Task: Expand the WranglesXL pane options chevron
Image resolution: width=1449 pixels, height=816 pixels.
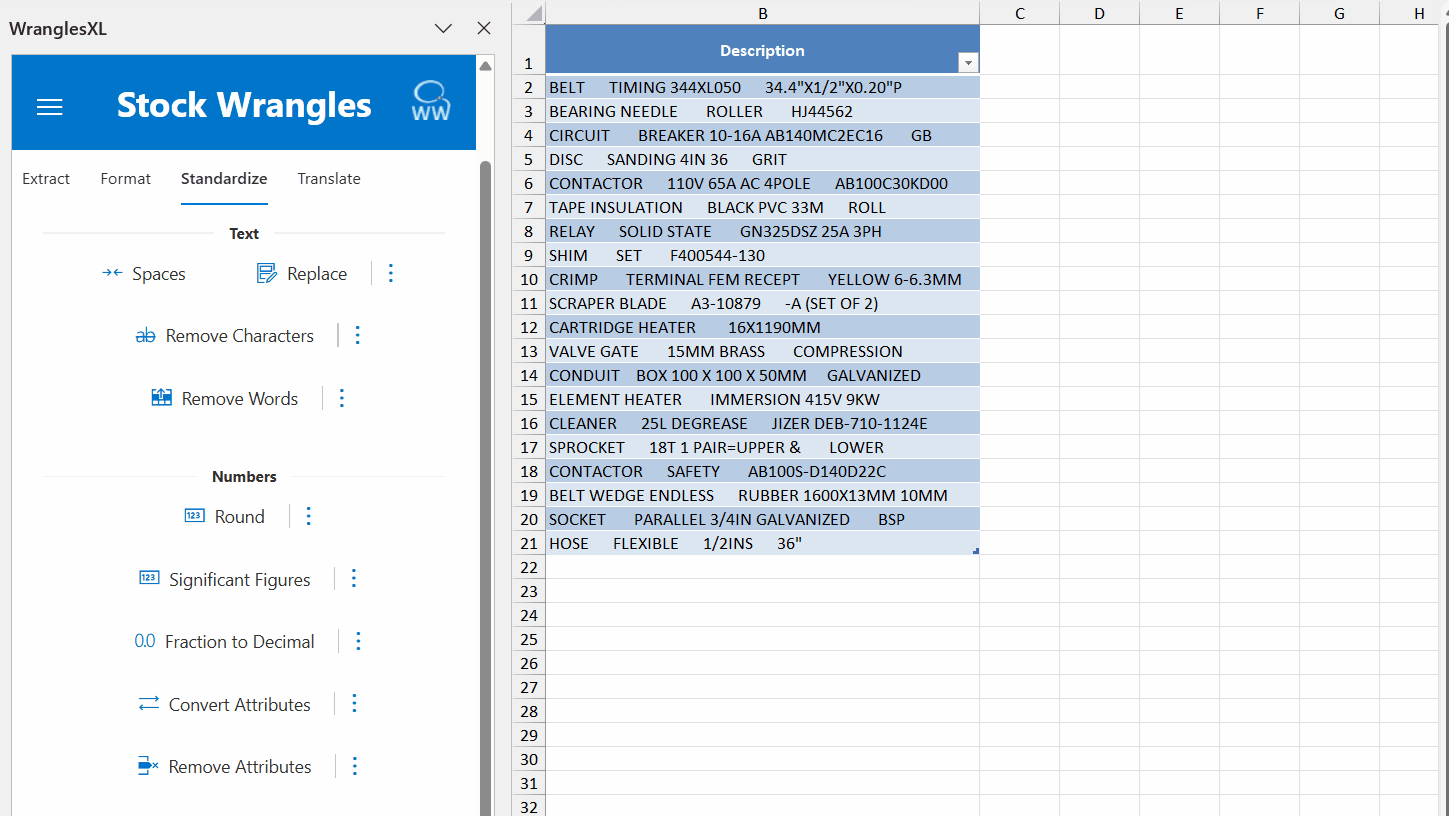Action: point(443,29)
